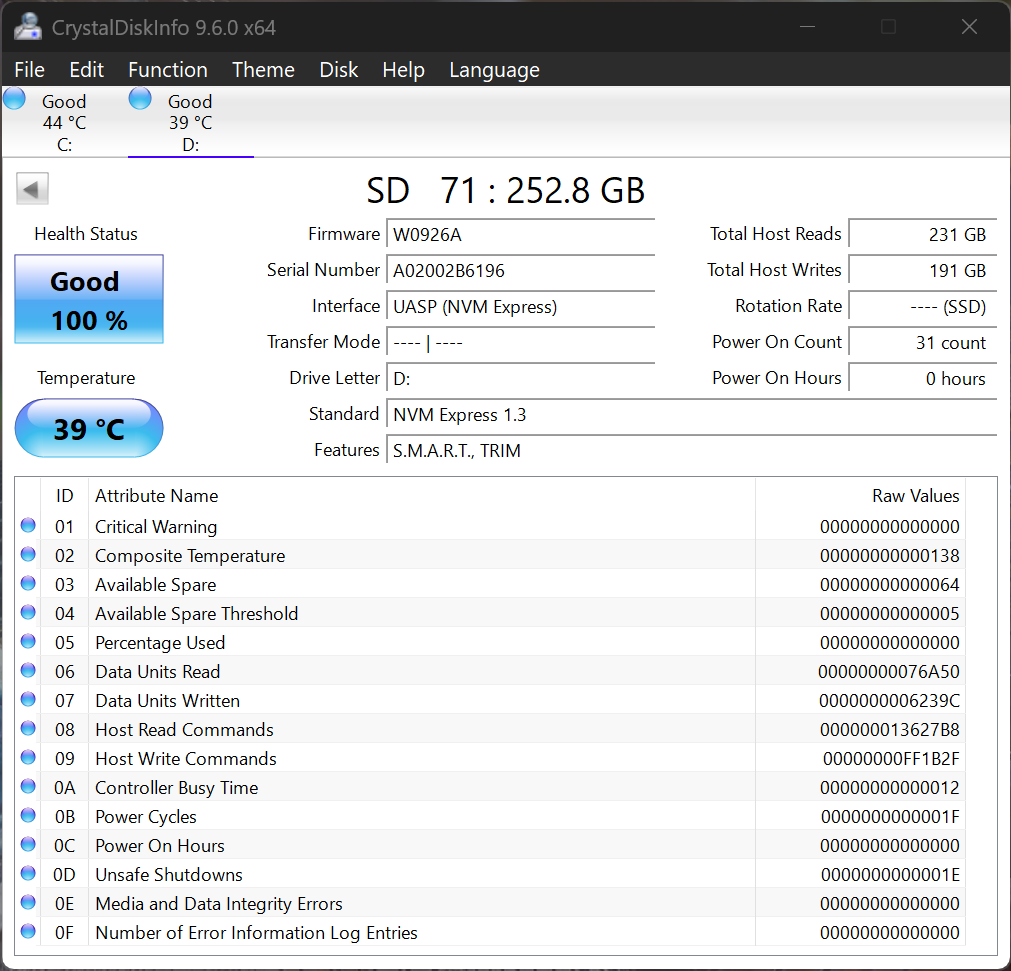This screenshot has height=971, width=1011.
Task: Click the Firmware value field W0926A
Action: pos(520,234)
